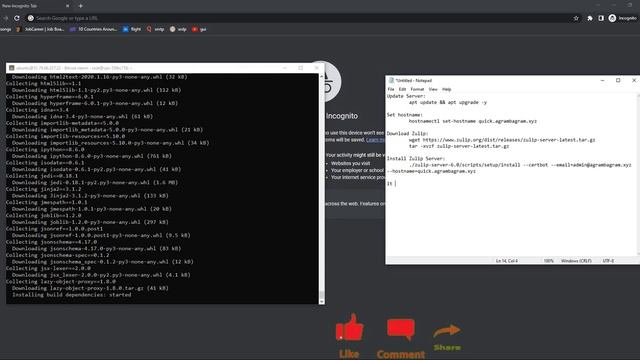Open the gui bookmark with YouTube icon
Viewport: 640px width, 360px height.
[x=199, y=29]
